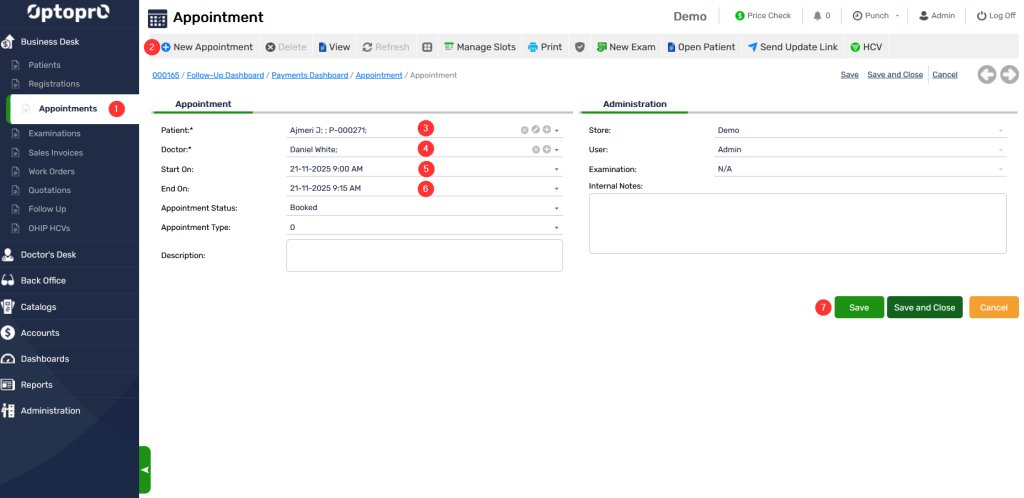Open Examinations in the sidebar
Viewport: 1024px width, 498px height.
tap(54, 134)
